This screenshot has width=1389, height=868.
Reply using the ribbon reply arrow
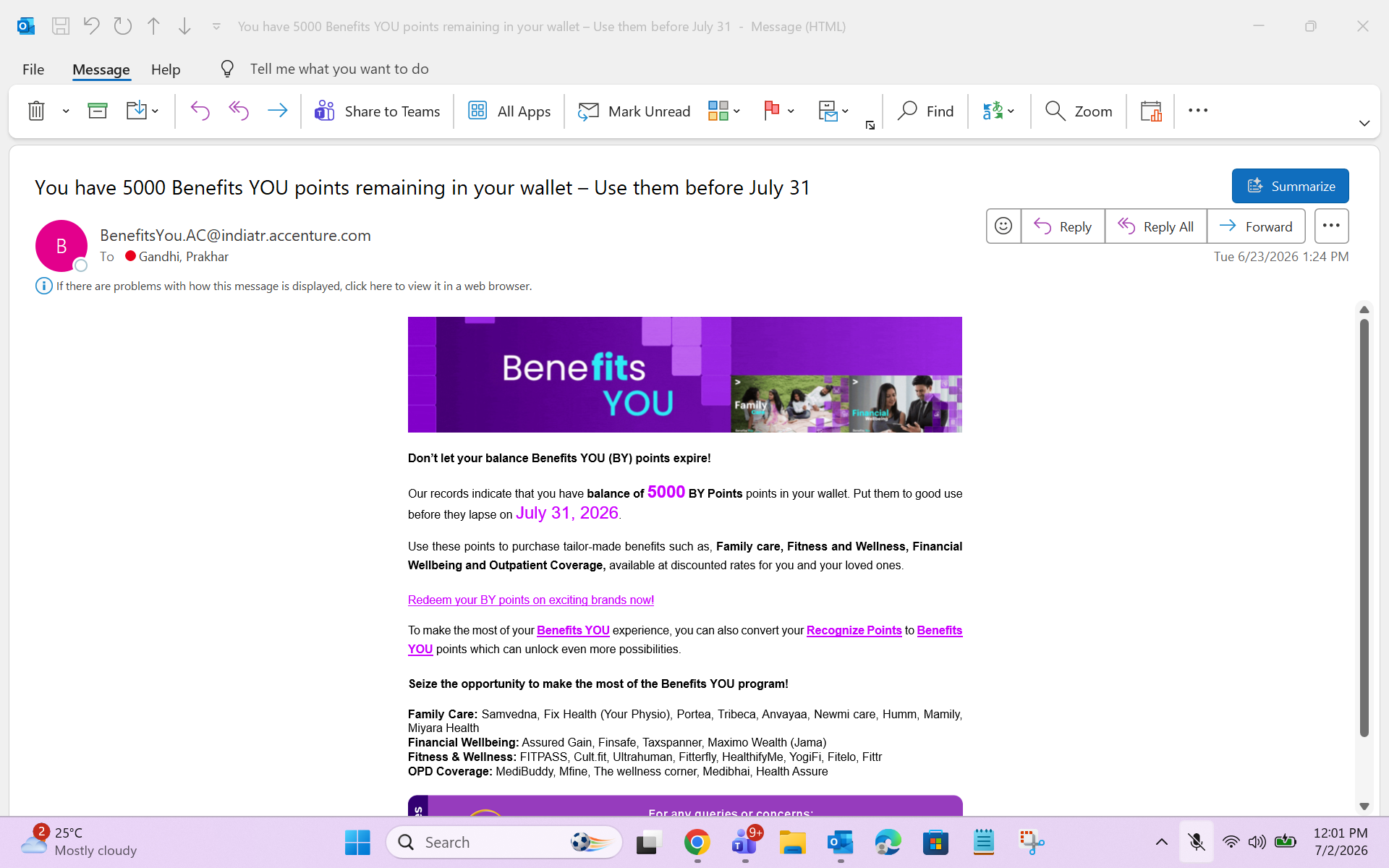point(200,111)
